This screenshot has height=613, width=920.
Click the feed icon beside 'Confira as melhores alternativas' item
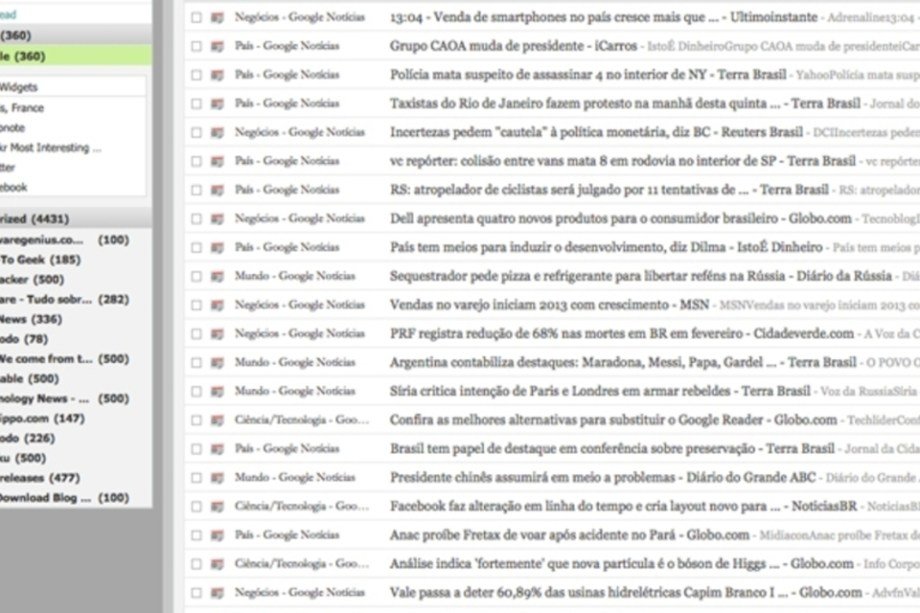pos(217,420)
